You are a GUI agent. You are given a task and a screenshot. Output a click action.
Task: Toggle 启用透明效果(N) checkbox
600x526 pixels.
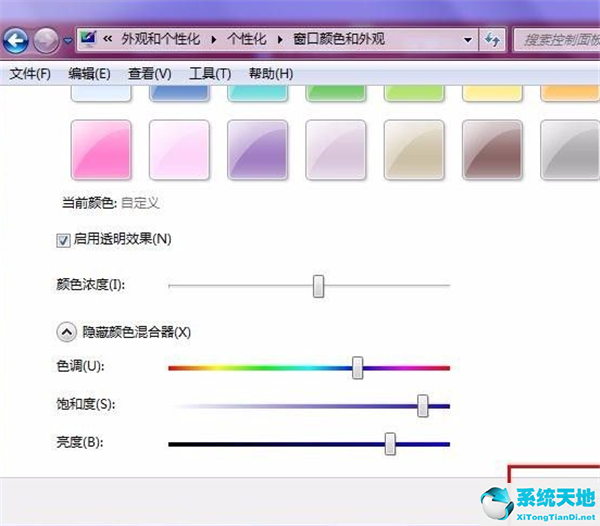63,241
